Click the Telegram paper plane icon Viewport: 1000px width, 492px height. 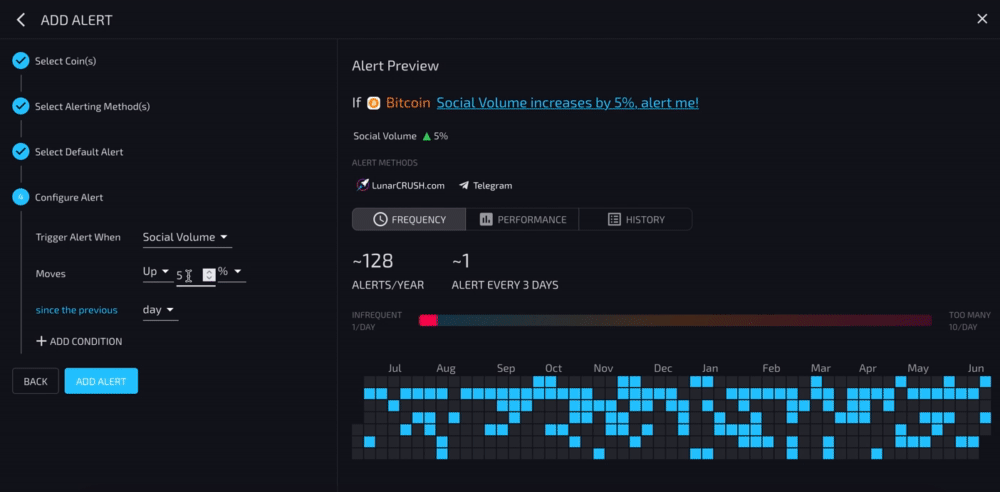tap(464, 186)
